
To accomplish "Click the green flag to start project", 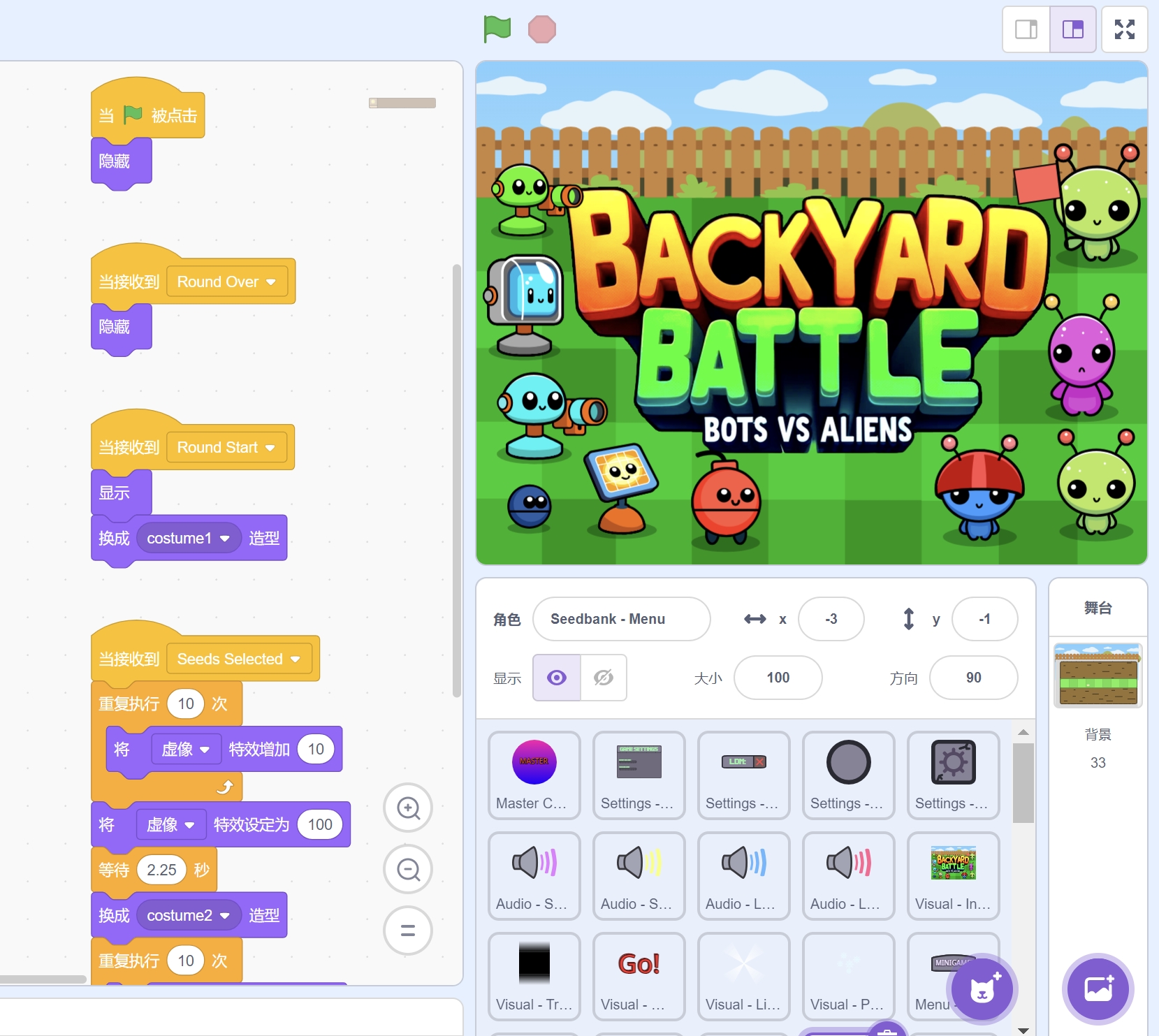I will [x=497, y=29].
